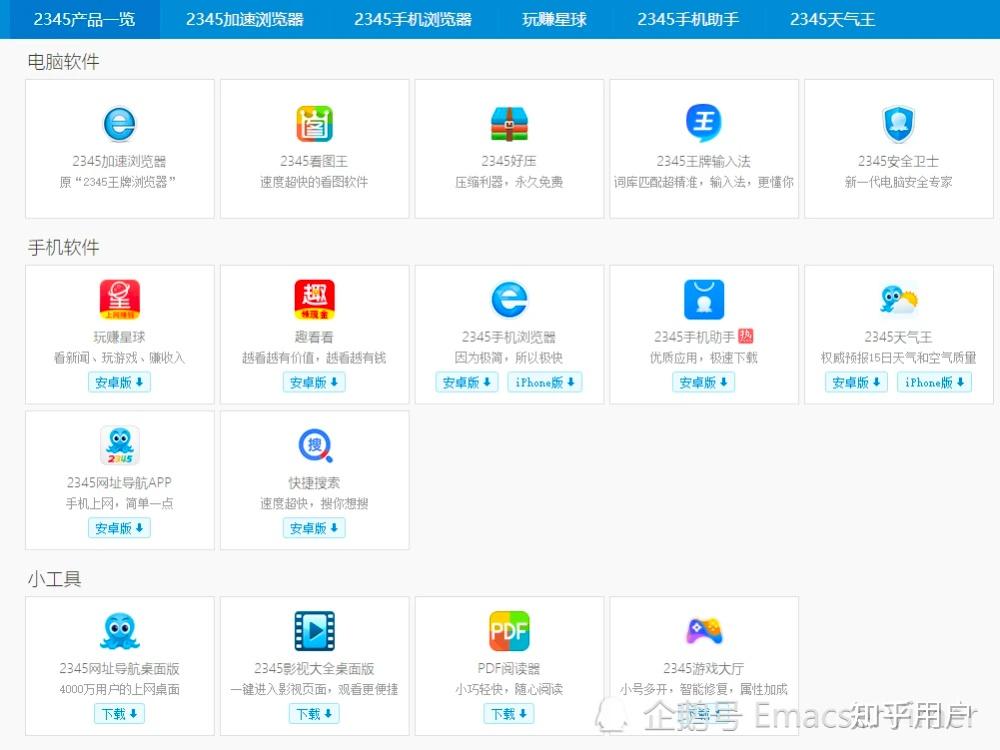
Task: Click the 2345王牌输入法 icon
Action: pyautogui.click(x=703, y=122)
